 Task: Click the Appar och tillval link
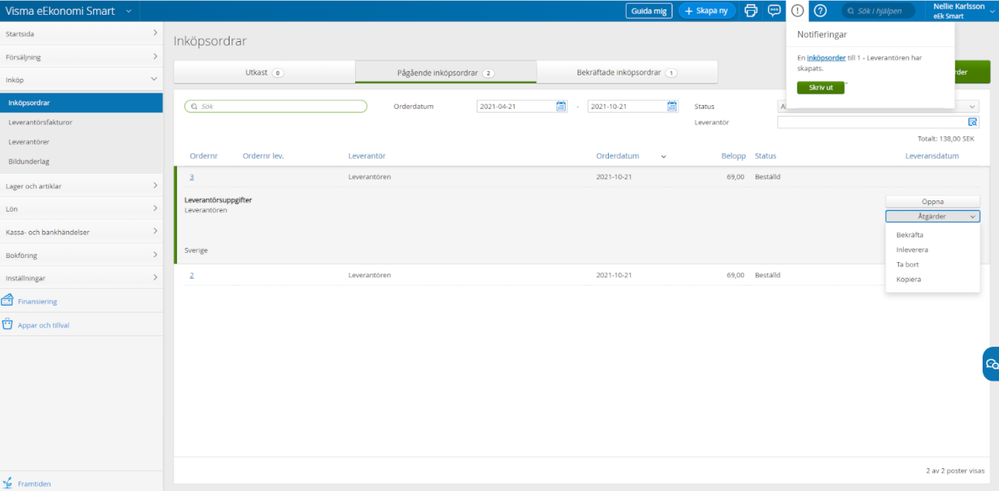tap(43, 325)
